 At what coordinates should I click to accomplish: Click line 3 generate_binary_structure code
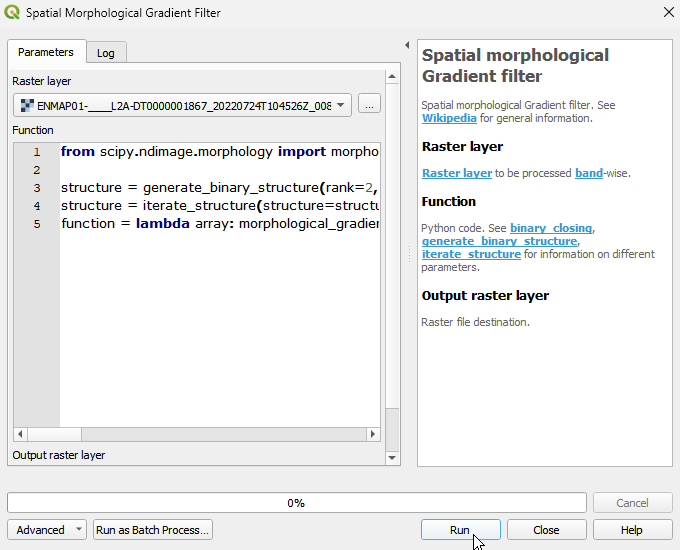coord(219,187)
